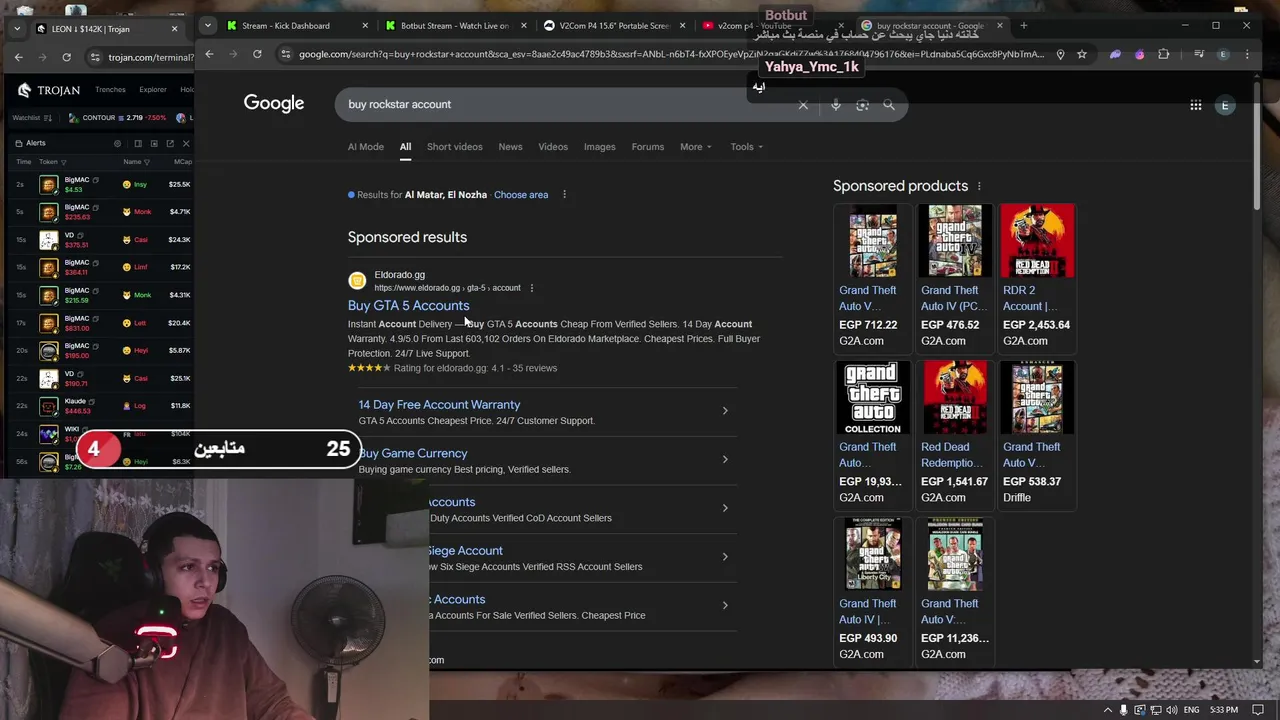View site information icon in Google window
Screen dimensions: 1280x720
[286, 54]
